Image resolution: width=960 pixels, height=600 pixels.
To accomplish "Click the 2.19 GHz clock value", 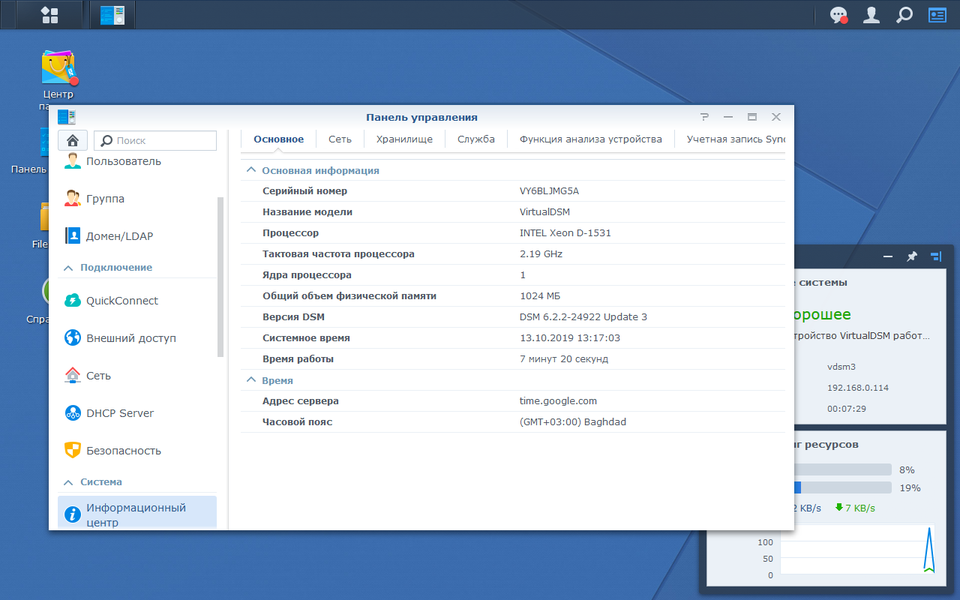I will tap(541, 254).
